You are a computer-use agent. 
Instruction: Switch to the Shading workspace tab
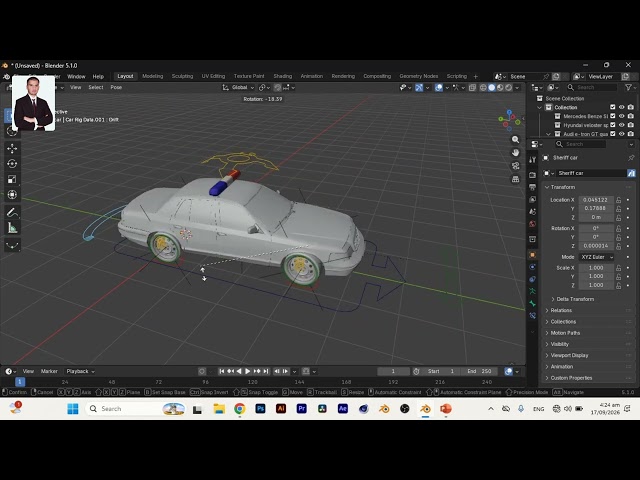(x=282, y=76)
